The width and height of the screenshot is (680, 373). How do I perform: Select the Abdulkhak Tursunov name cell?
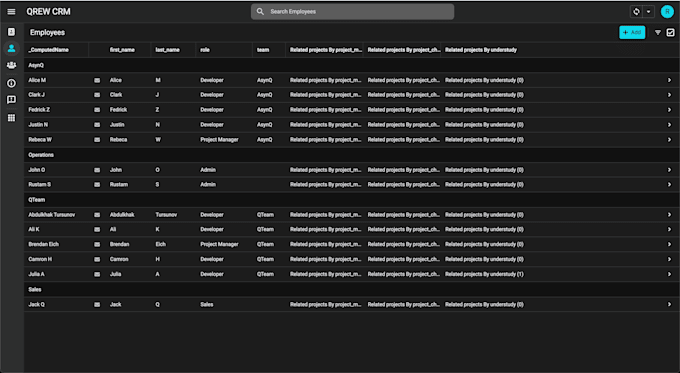point(52,215)
